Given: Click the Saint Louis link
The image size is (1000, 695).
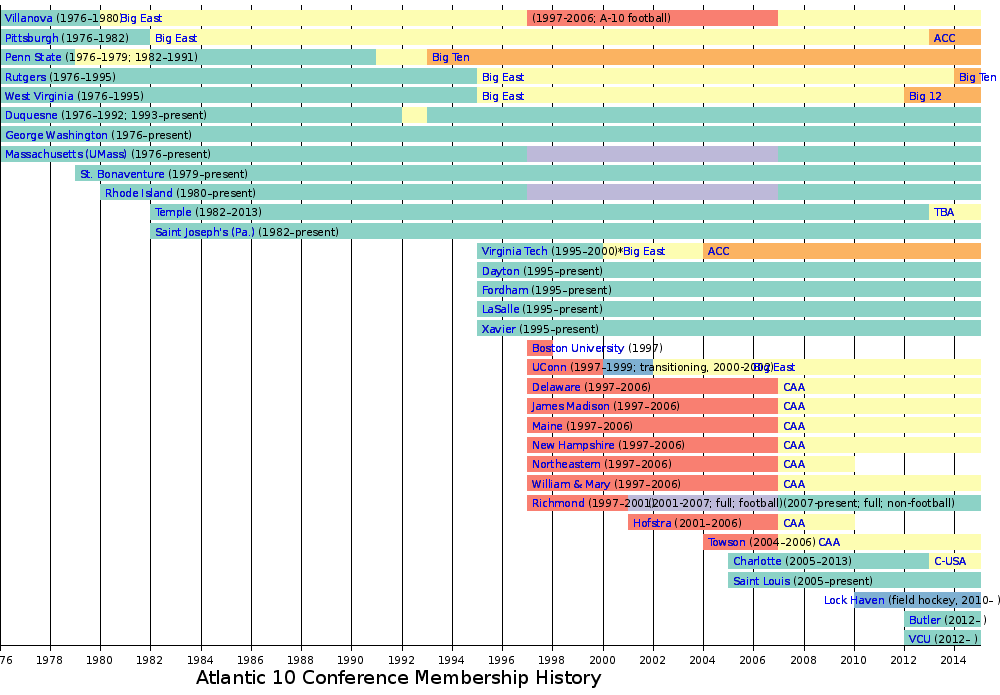Looking at the screenshot, I should (x=761, y=581).
